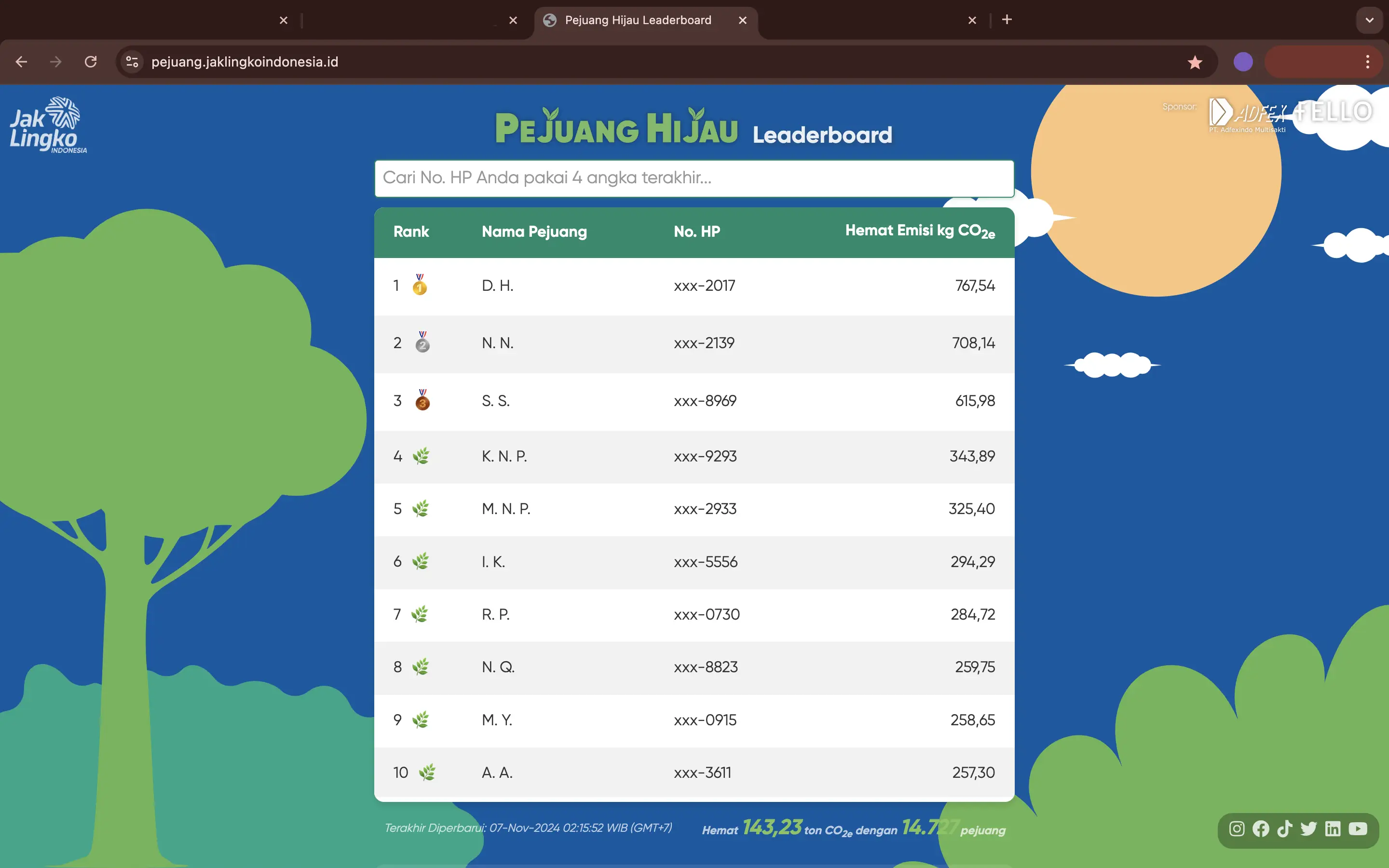Viewport: 1389px width, 868px height.
Task: Select phone number xxx-2139
Action: click(704, 343)
